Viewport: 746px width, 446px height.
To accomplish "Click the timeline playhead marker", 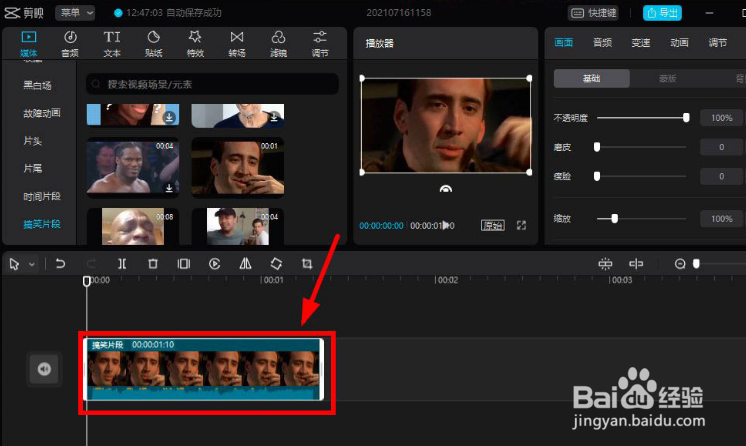I will coord(87,281).
